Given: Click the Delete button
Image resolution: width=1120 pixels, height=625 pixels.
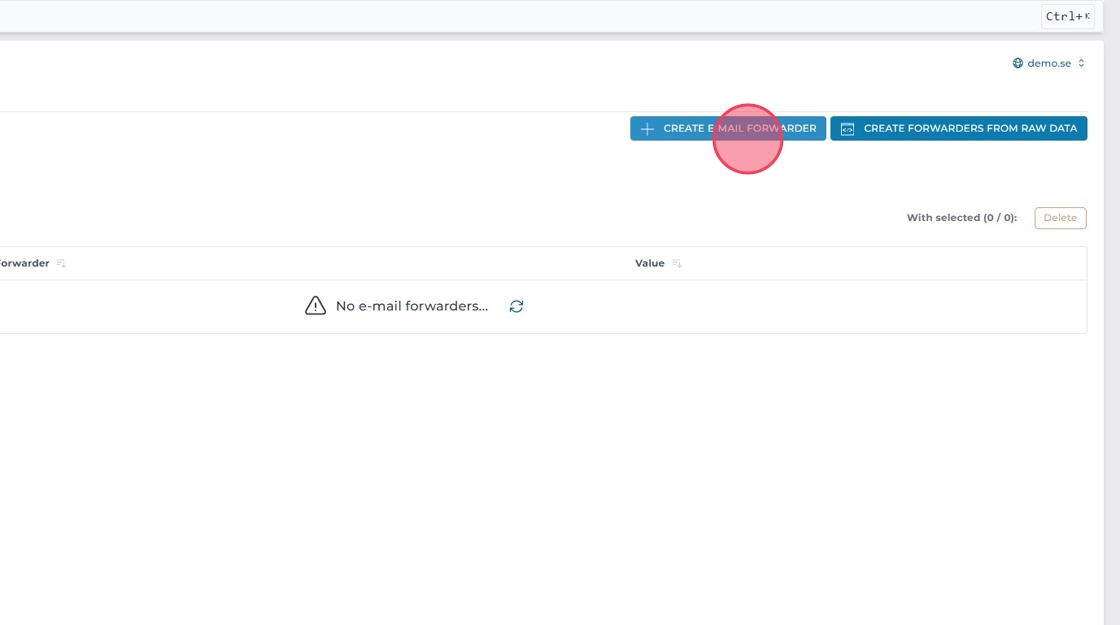Looking at the screenshot, I should pos(1060,218).
